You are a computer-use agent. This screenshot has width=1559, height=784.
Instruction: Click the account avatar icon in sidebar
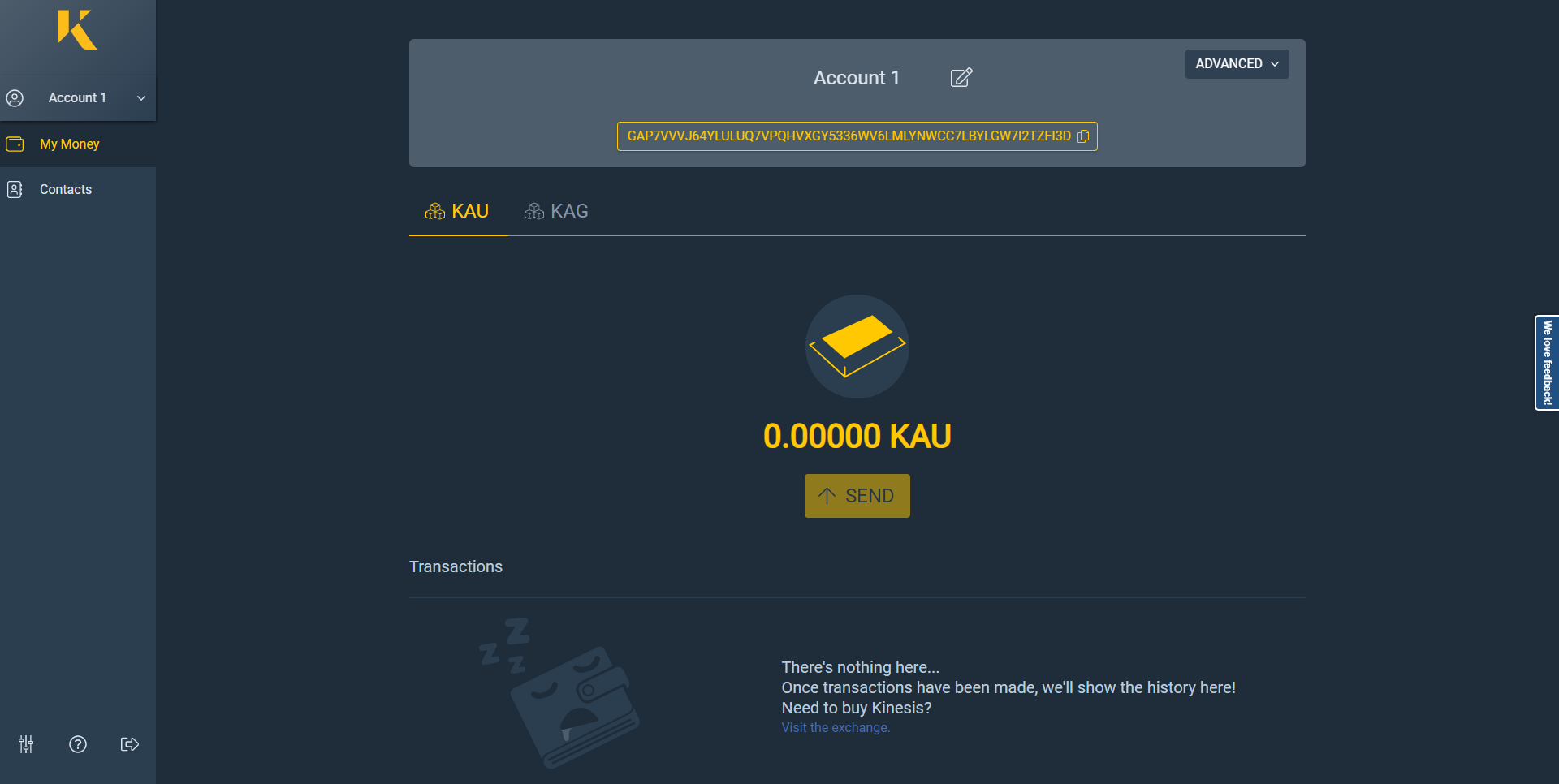point(15,98)
